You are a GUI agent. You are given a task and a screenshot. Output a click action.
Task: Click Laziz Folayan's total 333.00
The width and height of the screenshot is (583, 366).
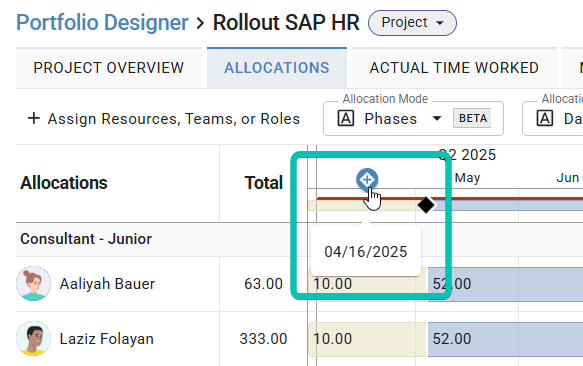click(263, 339)
